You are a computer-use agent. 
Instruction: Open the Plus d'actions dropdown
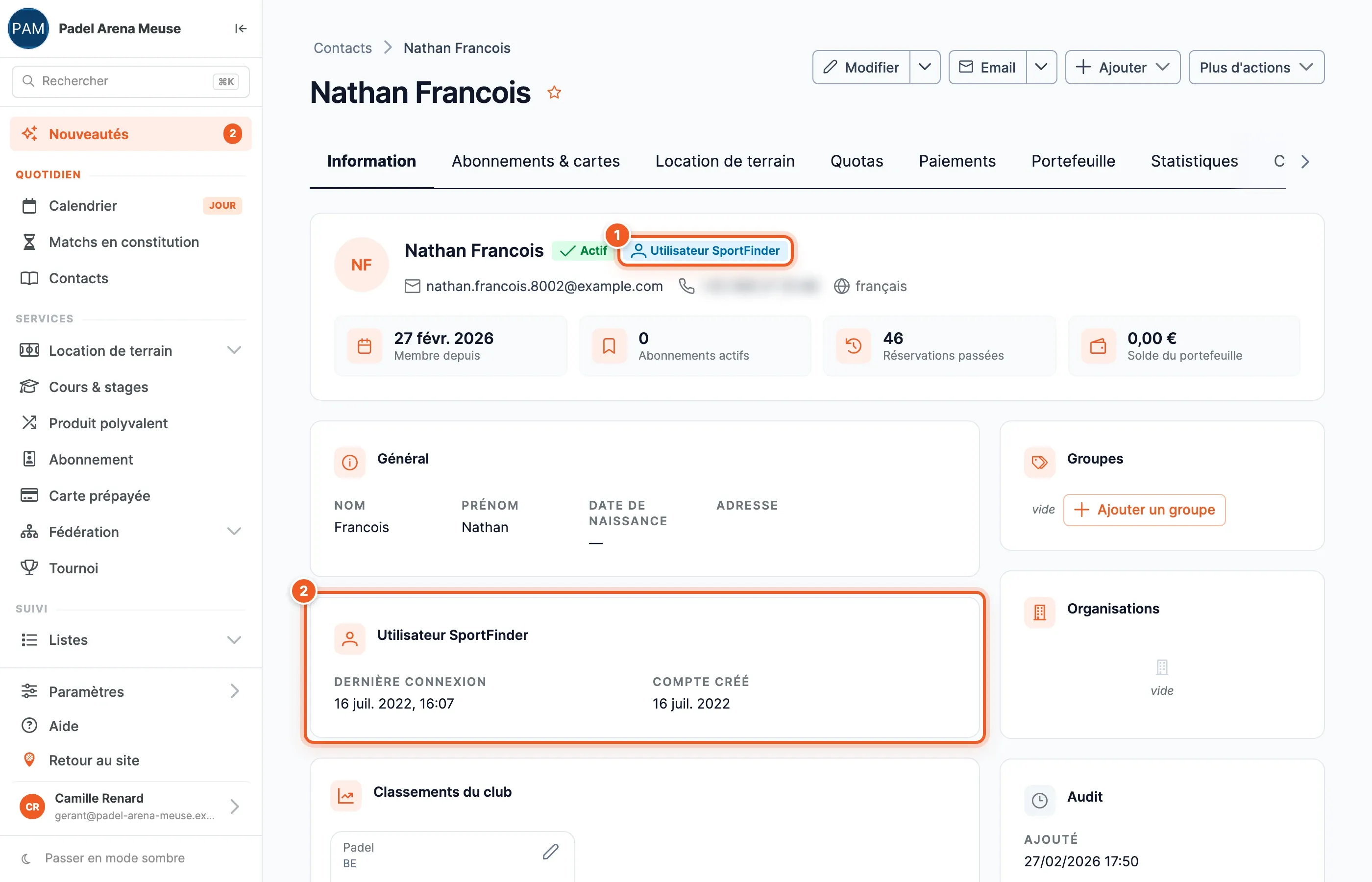1256,67
